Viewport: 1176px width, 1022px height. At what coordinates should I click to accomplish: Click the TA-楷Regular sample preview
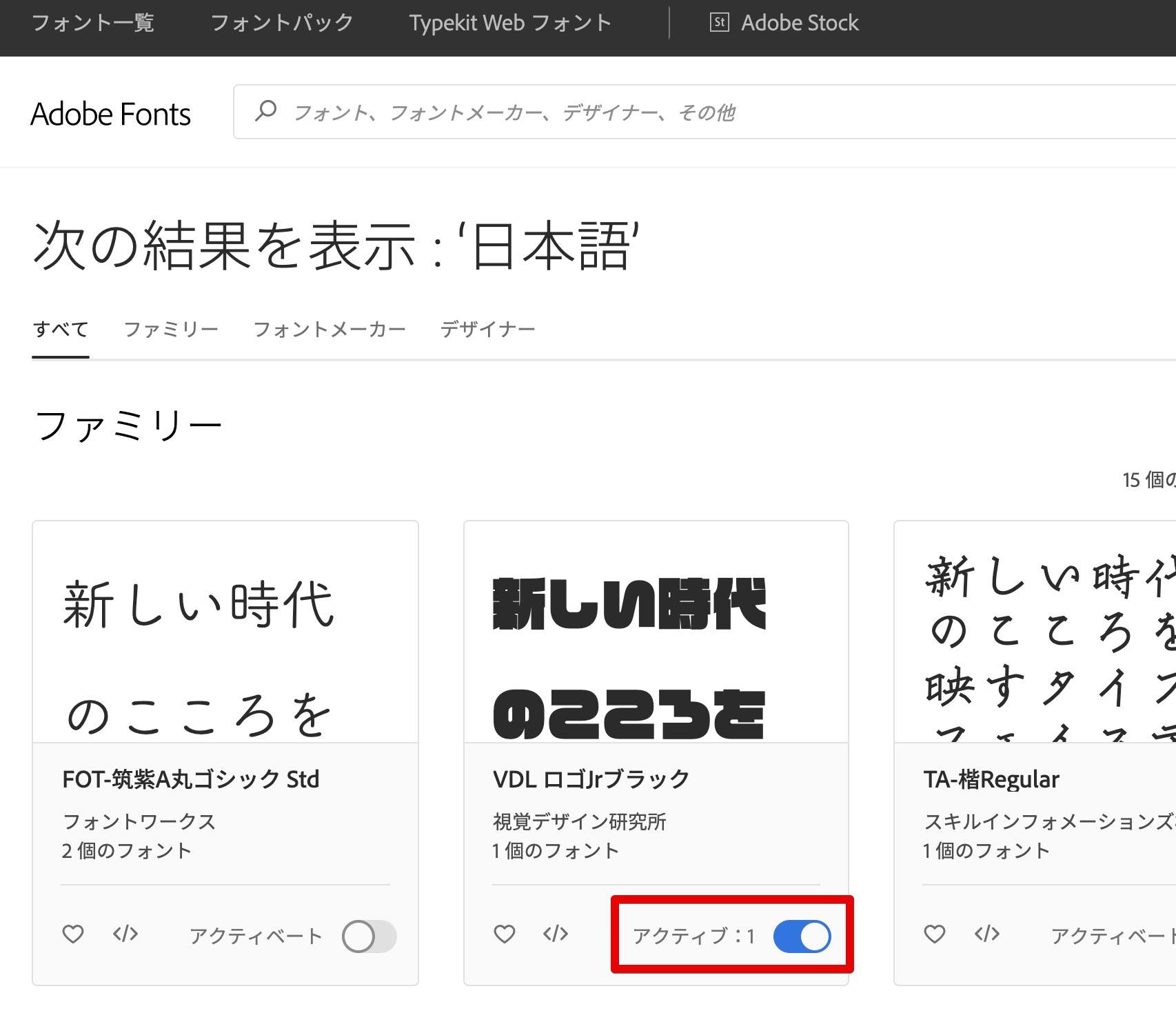click(x=1035, y=632)
